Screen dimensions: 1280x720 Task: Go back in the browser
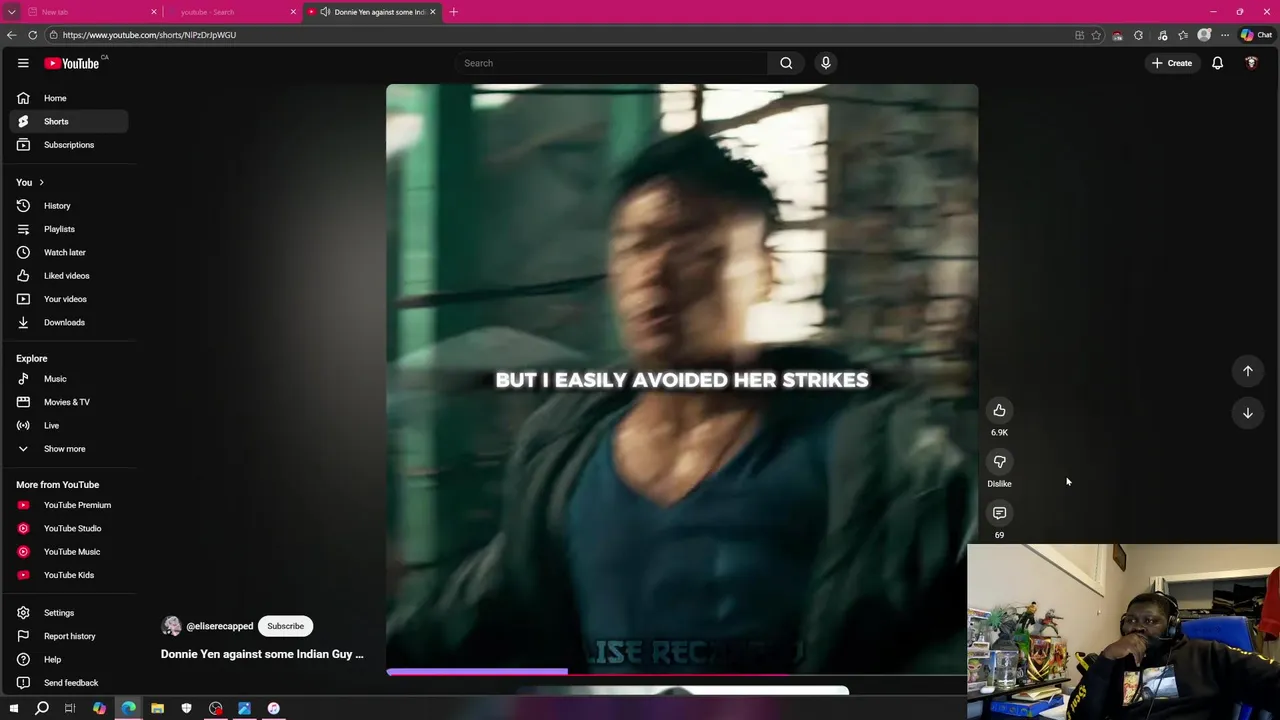point(11,35)
